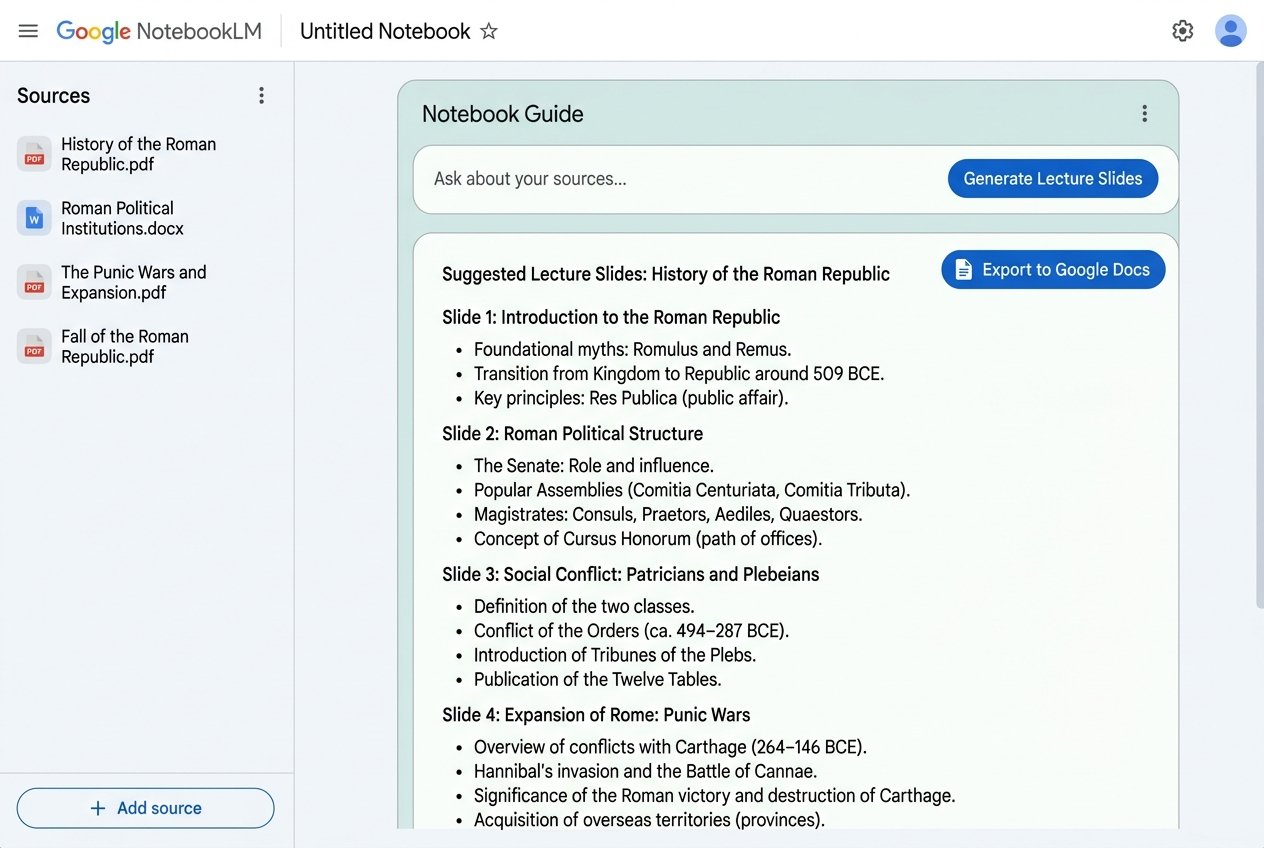Screen dimensions: 1264x848
Task: Rename the Untitled Notebook title
Action: tap(385, 31)
